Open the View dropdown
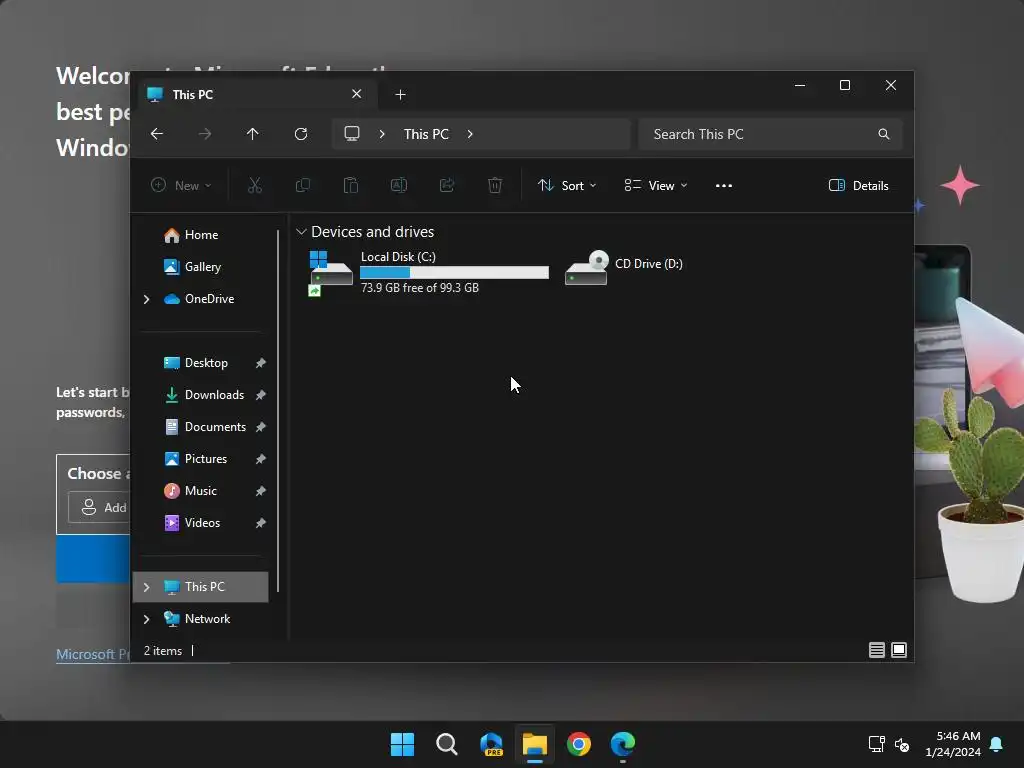 point(656,185)
